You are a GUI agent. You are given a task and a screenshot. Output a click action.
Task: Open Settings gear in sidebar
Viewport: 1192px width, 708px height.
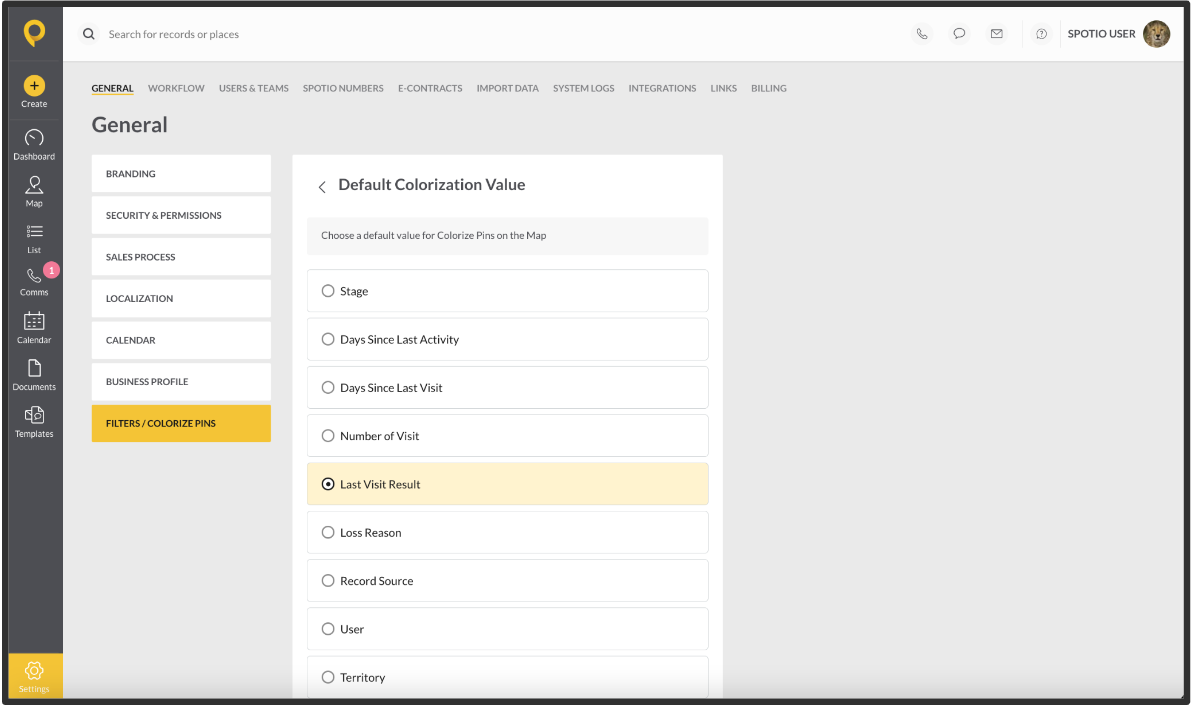(34, 676)
